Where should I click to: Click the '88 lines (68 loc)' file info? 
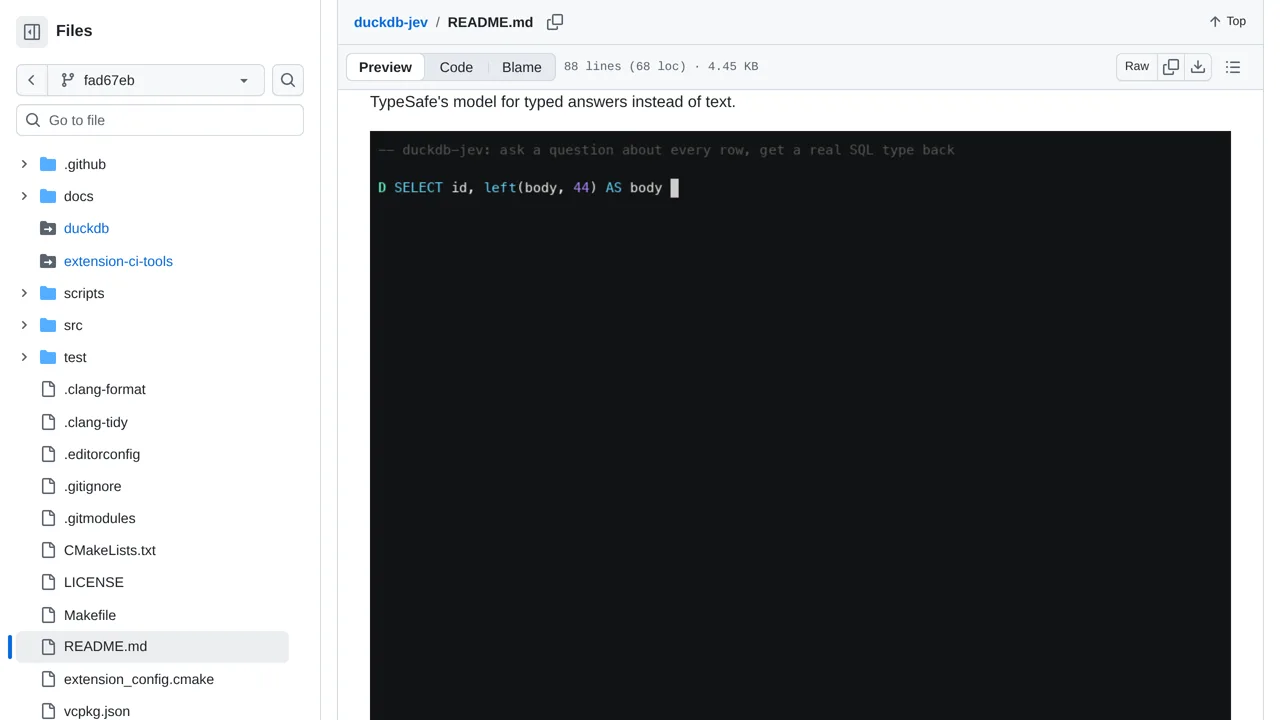624,67
